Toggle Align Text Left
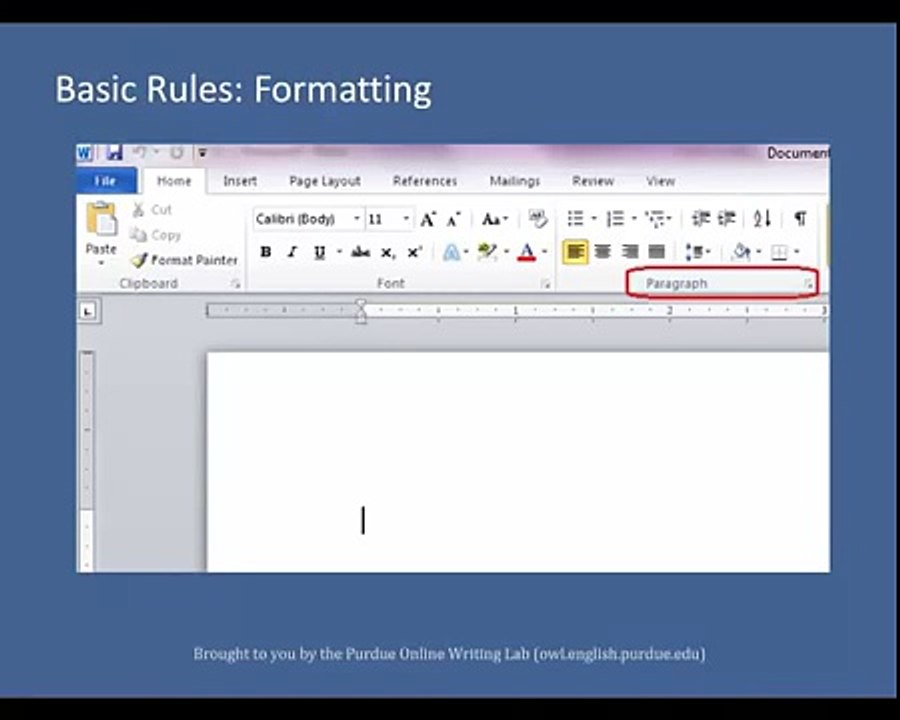This screenshot has height=720, width=900. [x=575, y=252]
